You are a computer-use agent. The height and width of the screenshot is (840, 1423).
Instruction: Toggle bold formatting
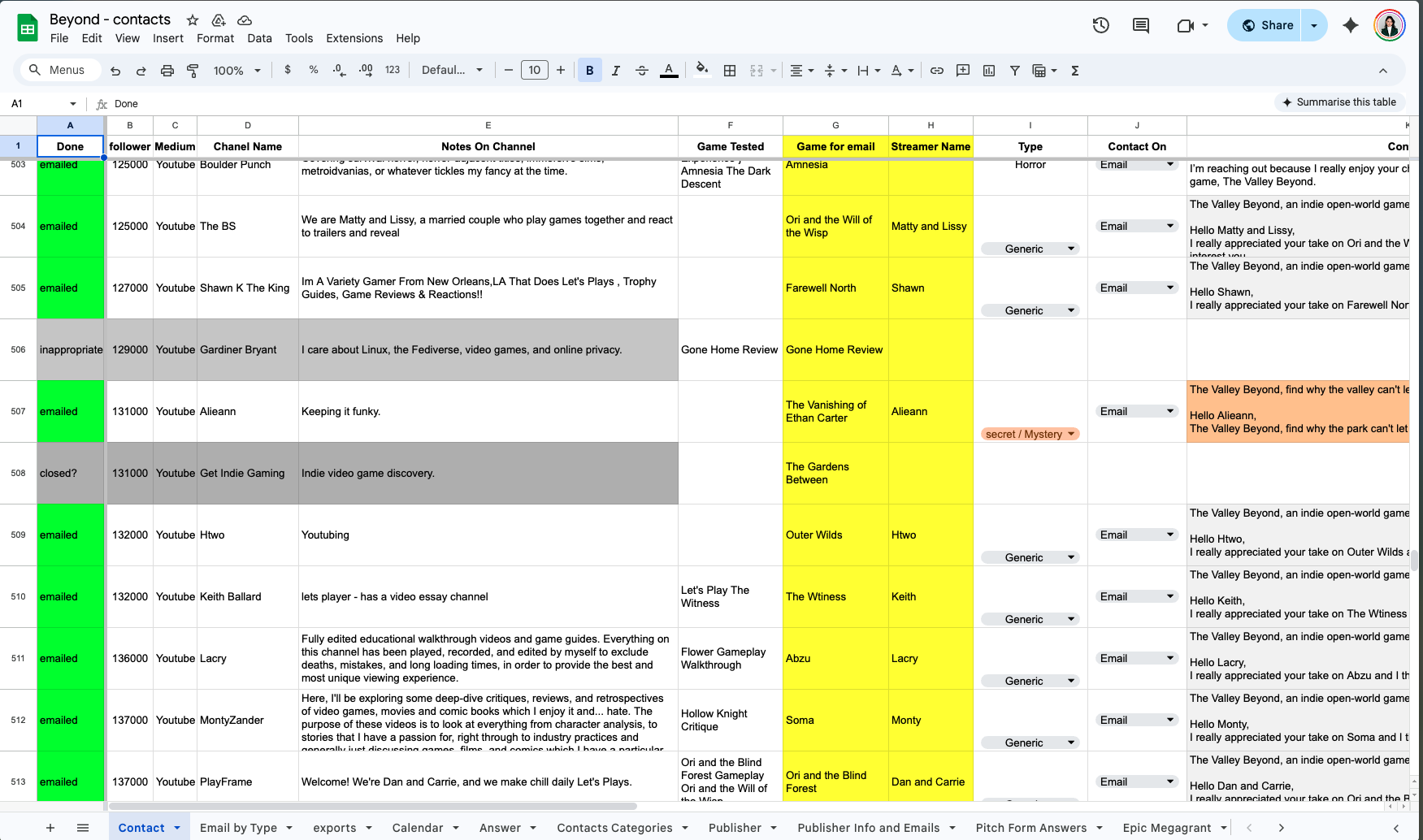[x=590, y=71]
